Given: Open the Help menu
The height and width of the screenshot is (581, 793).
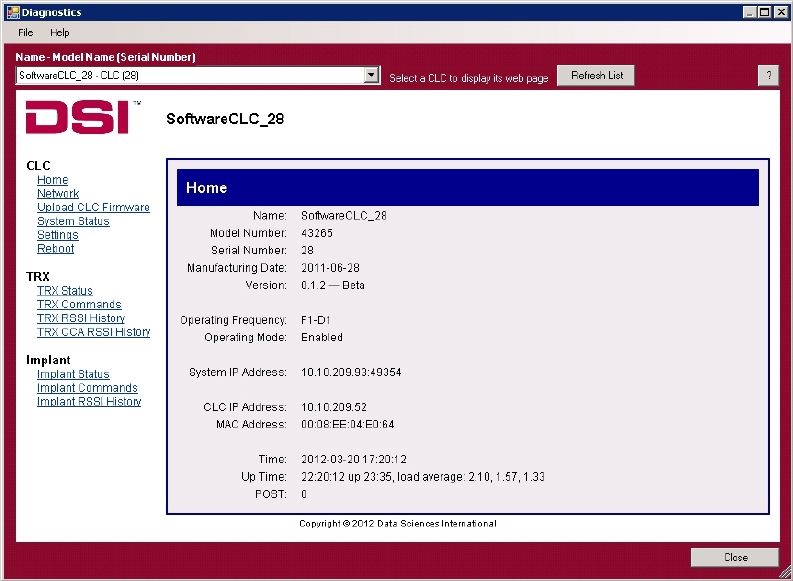Looking at the screenshot, I should 60,33.
